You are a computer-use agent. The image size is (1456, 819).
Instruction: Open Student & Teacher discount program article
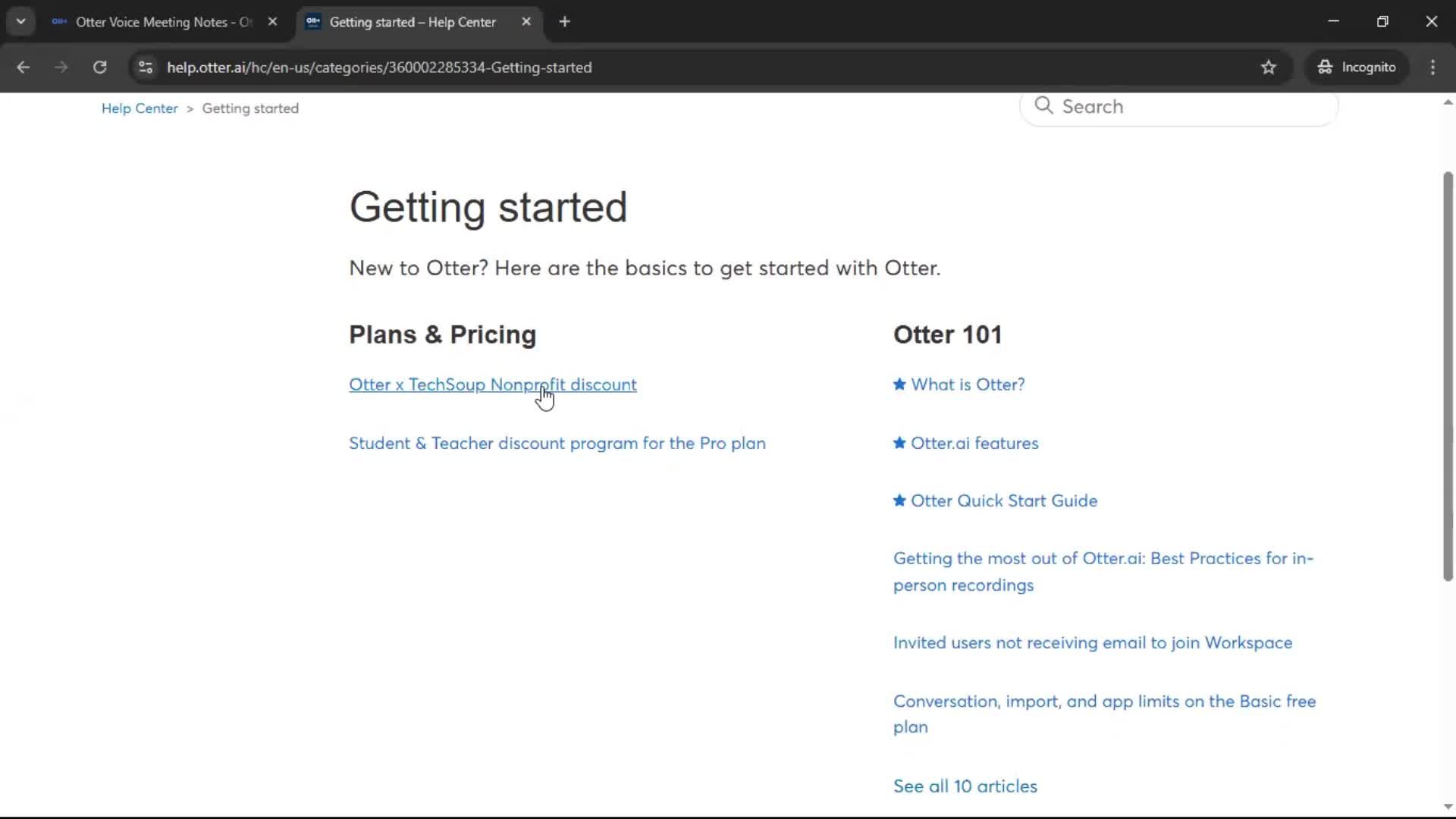[x=557, y=443]
